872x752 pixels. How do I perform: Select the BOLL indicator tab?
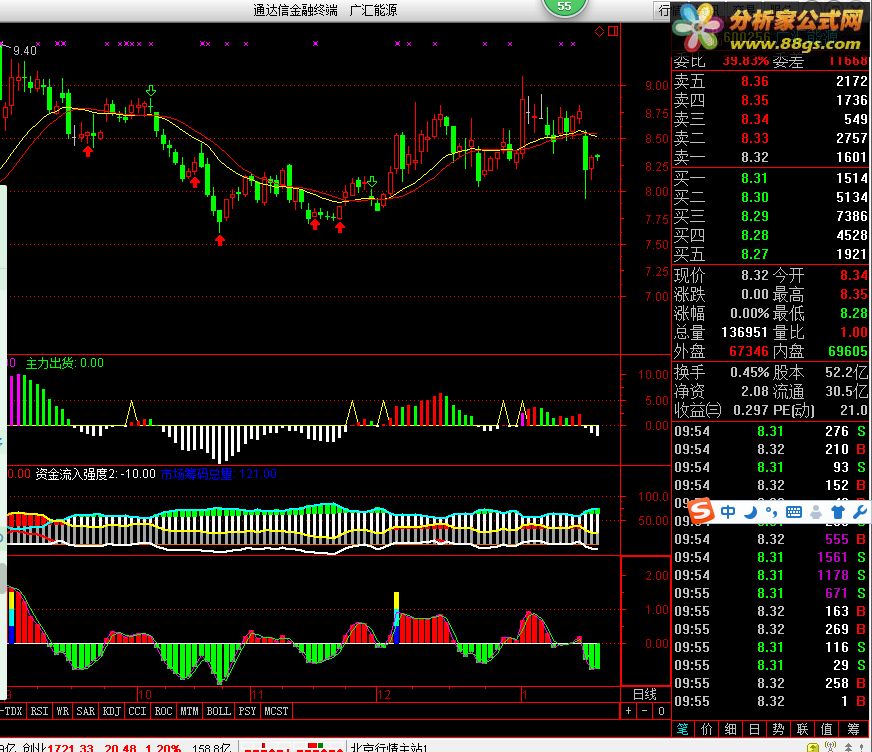pyautogui.click(x=219, y=711)
